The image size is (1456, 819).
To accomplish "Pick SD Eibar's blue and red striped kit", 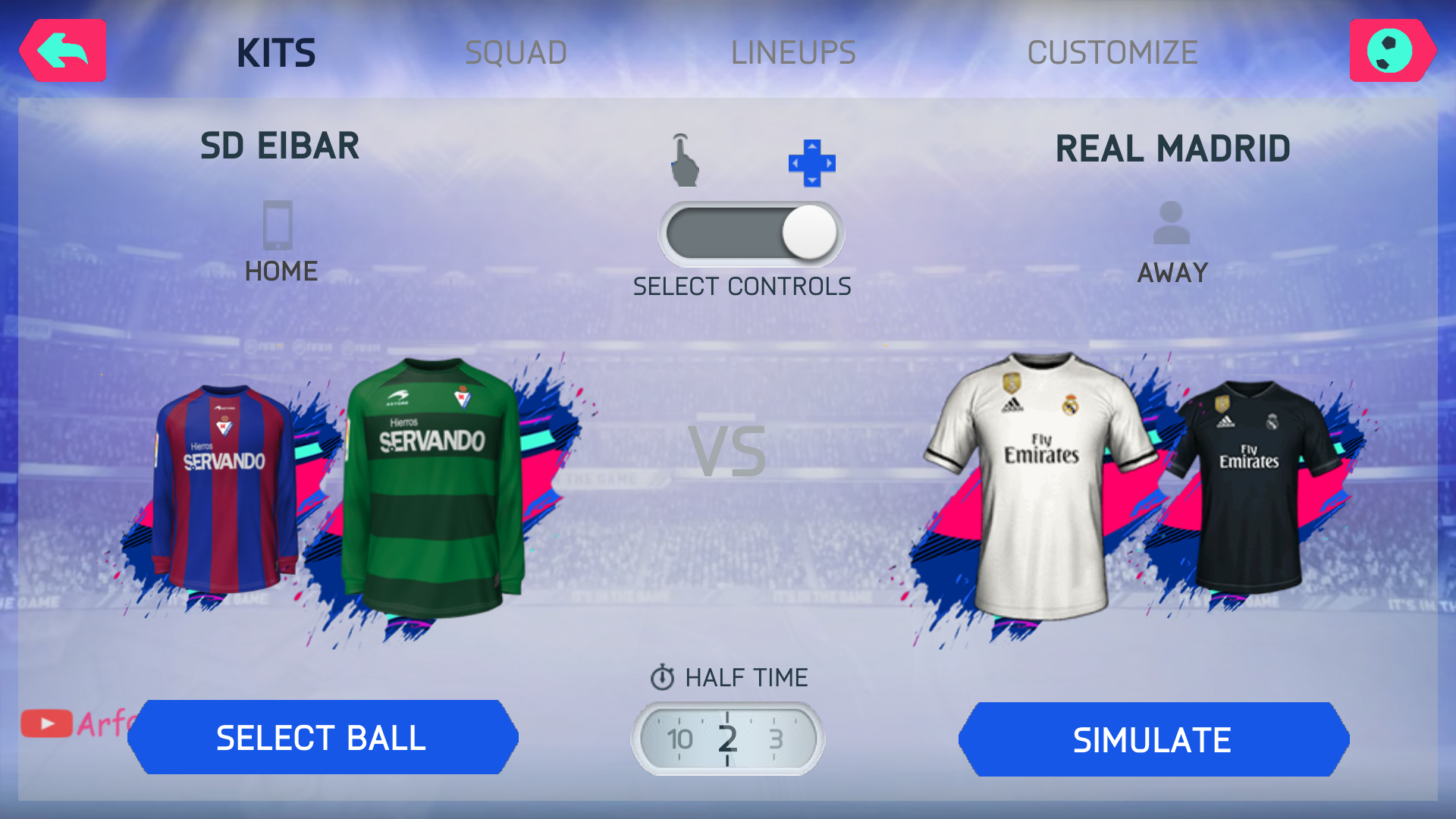I will pos(224,491).
